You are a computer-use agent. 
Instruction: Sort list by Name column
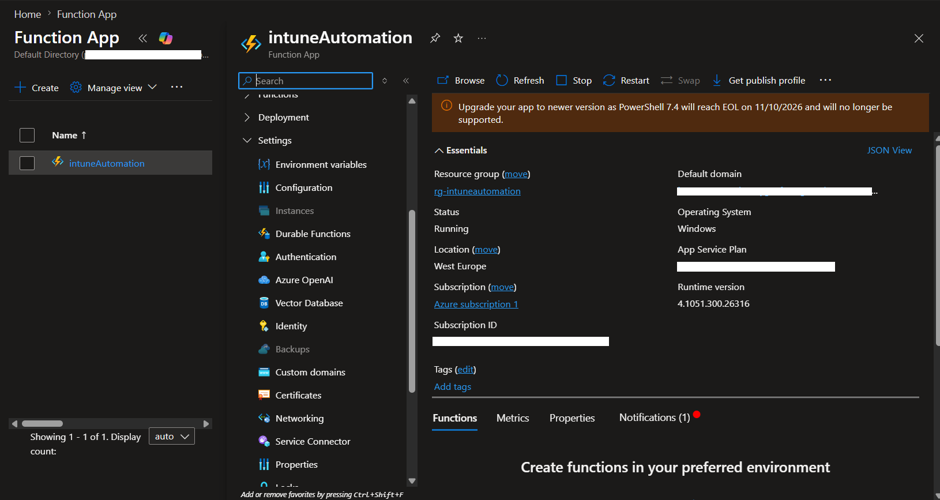pos(69,135)
